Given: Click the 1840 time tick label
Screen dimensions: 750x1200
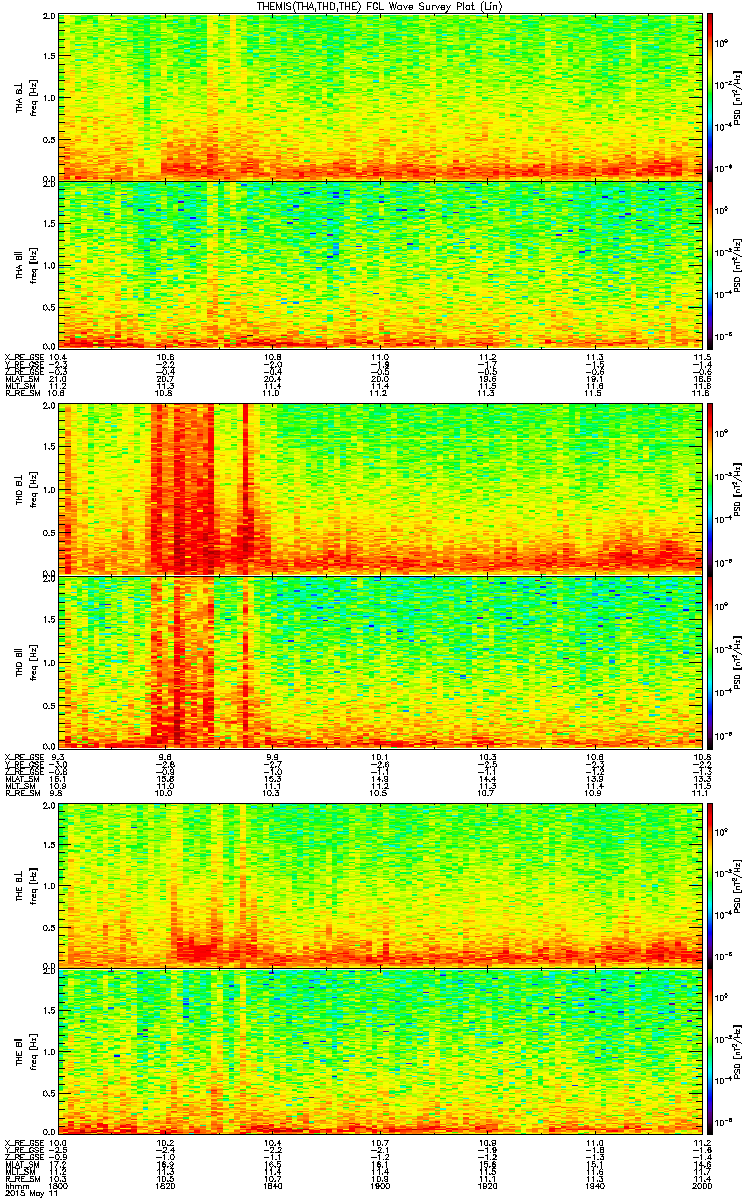Looking at the screenshot, I should click(x=272, y=1186).
